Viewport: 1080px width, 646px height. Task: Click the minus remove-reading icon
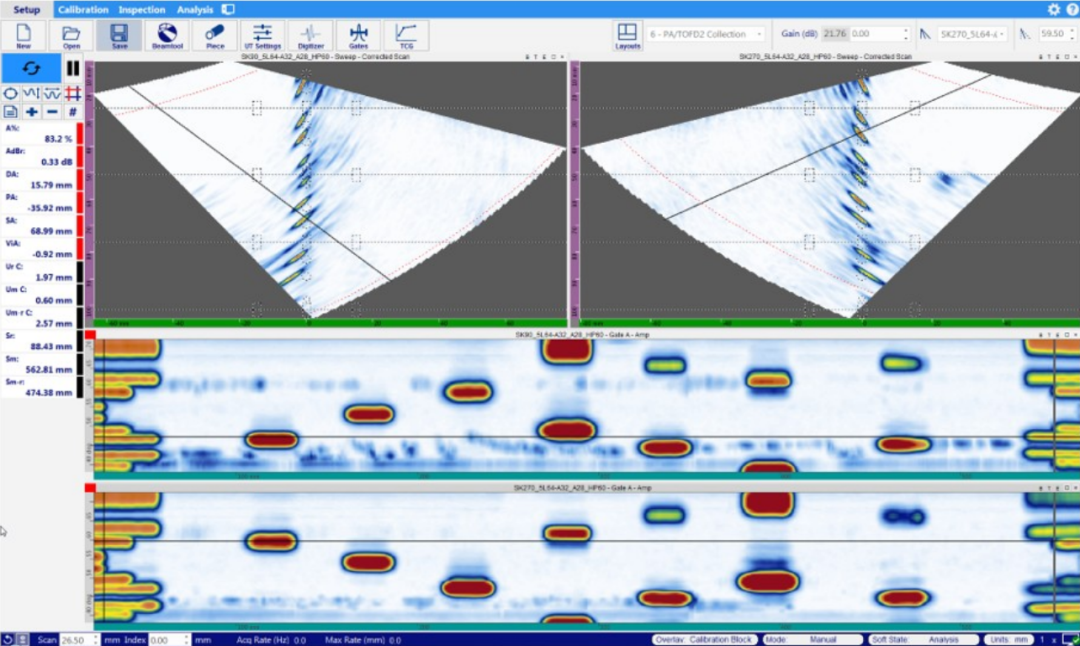(x=52, y=112)
